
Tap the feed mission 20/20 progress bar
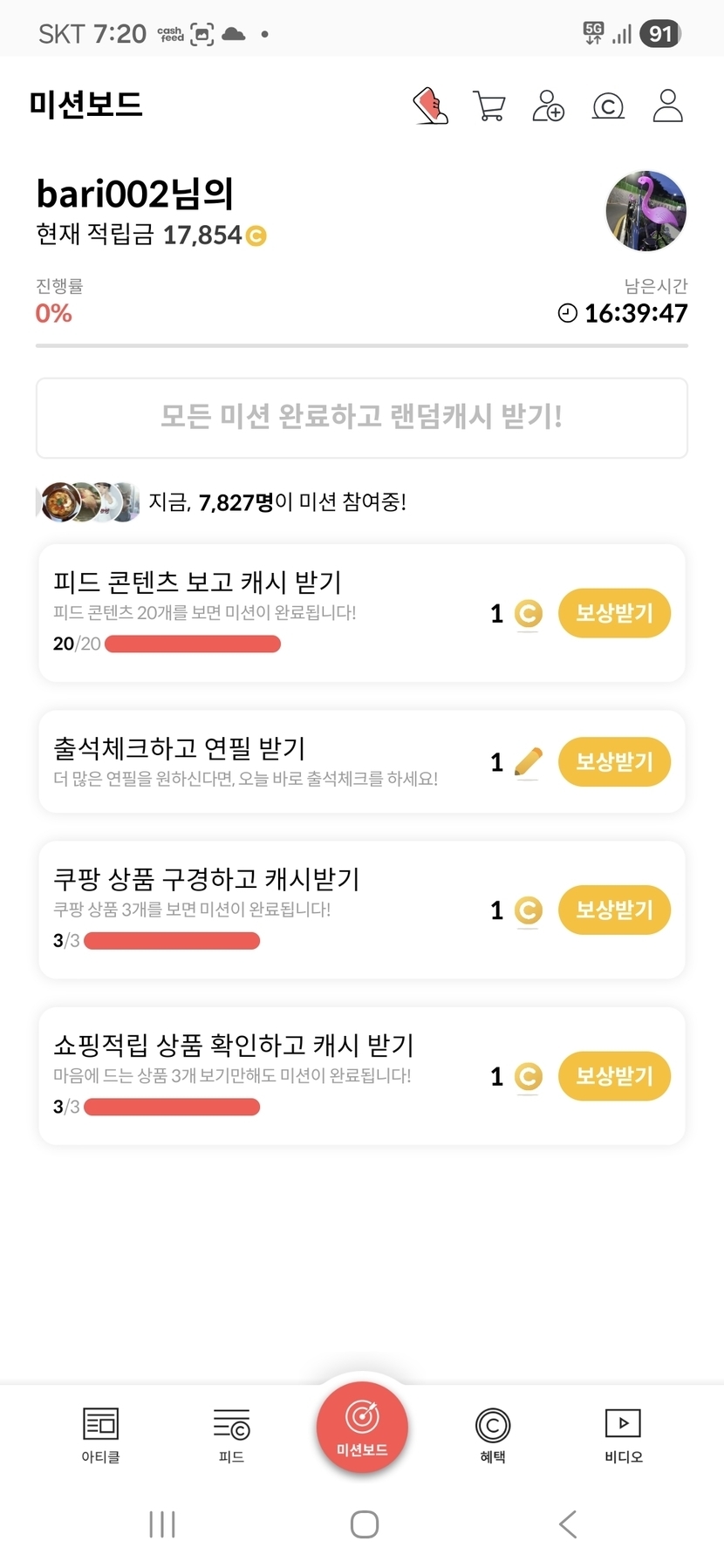click(192, 644)
